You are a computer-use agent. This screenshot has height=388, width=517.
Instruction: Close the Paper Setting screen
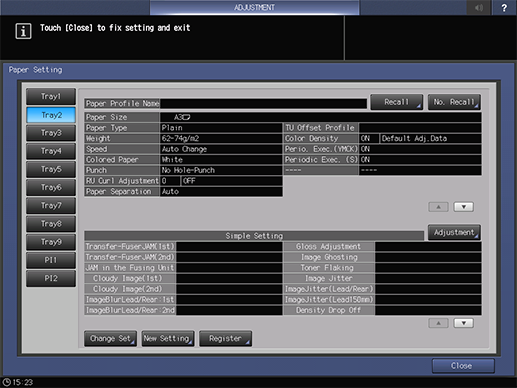tap(463, 366)
